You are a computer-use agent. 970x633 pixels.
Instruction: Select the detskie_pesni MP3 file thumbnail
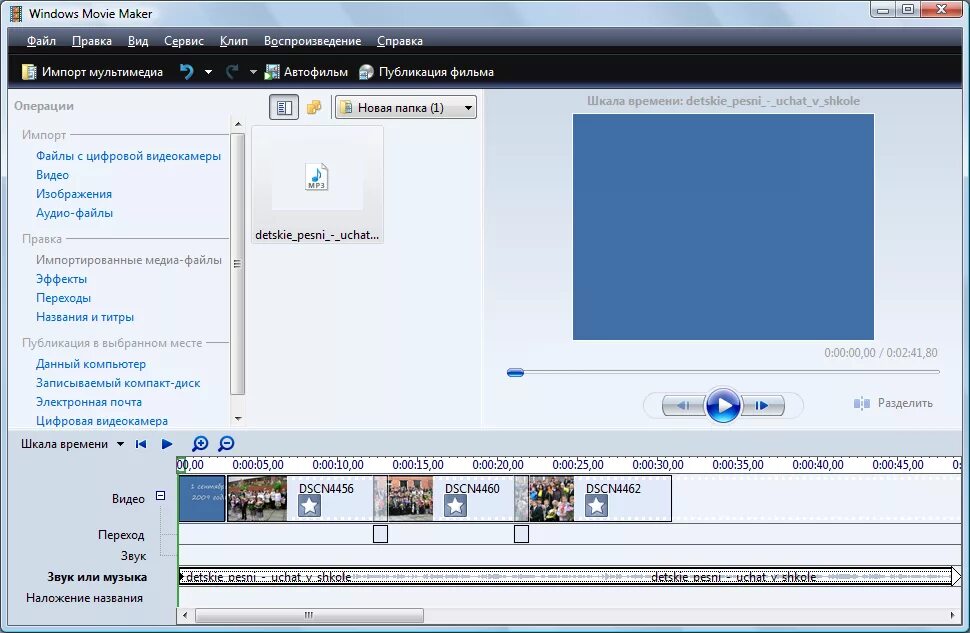coord(317,184)
